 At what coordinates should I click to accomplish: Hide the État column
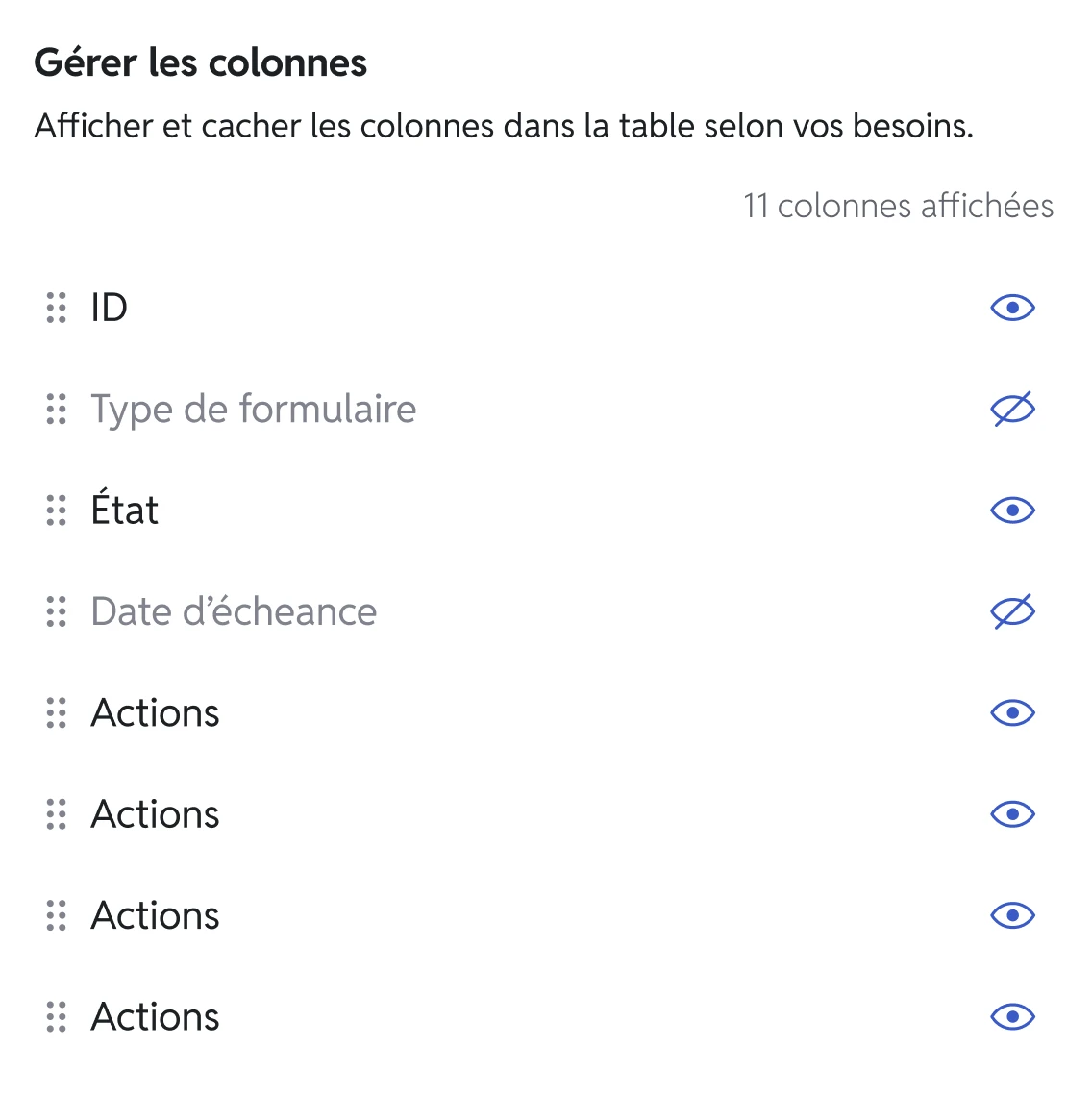[x=1012, y=511]
